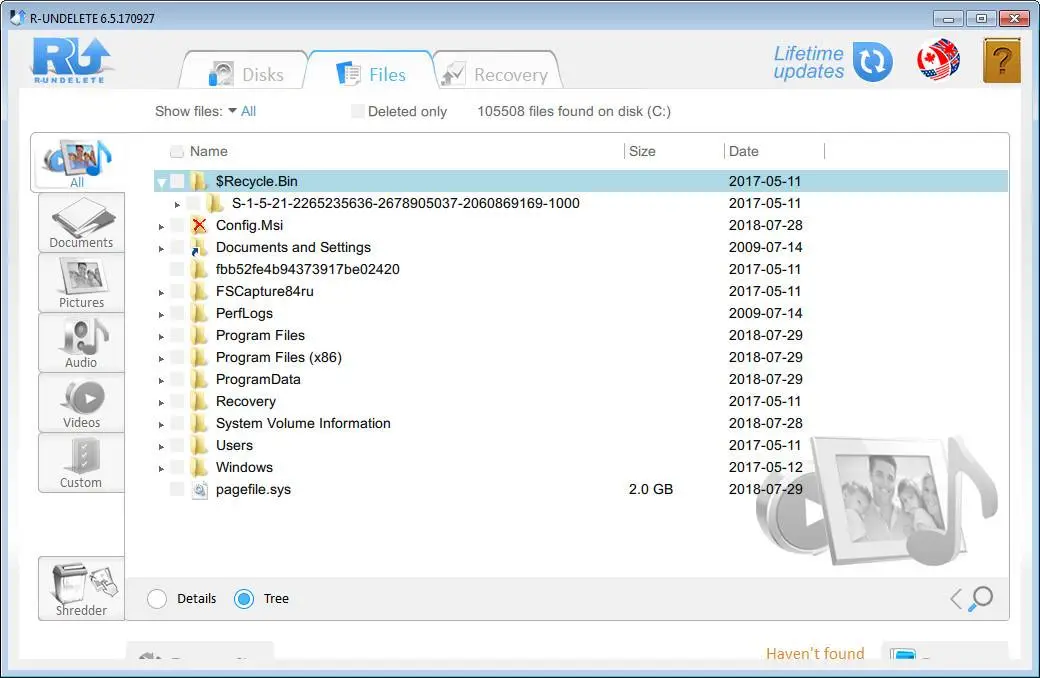Filter by Videos category
This screenshot has width=1040, height=678.
click(x=82, y=403)
